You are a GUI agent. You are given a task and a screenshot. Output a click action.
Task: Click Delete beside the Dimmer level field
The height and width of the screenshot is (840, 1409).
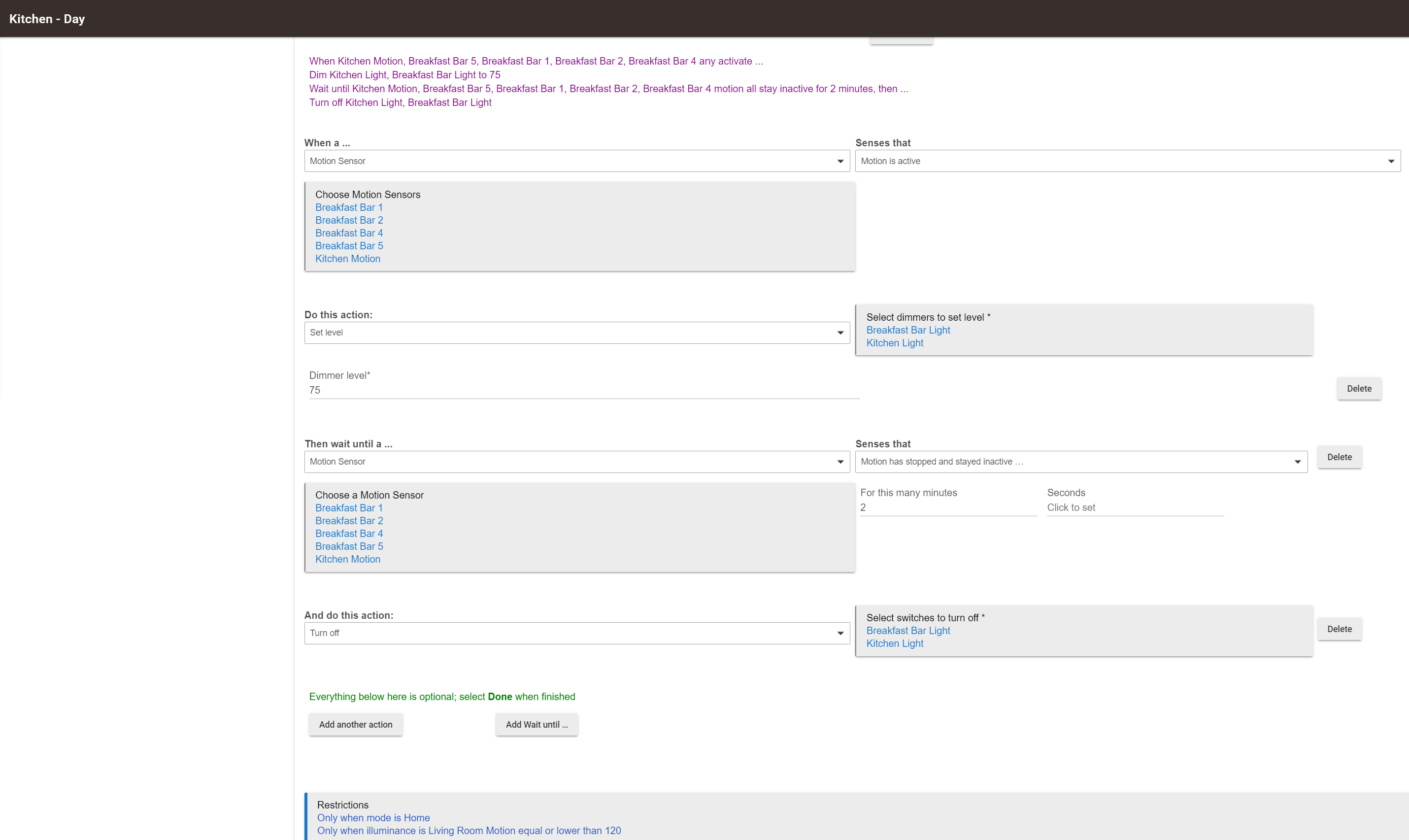point(1359,388)
